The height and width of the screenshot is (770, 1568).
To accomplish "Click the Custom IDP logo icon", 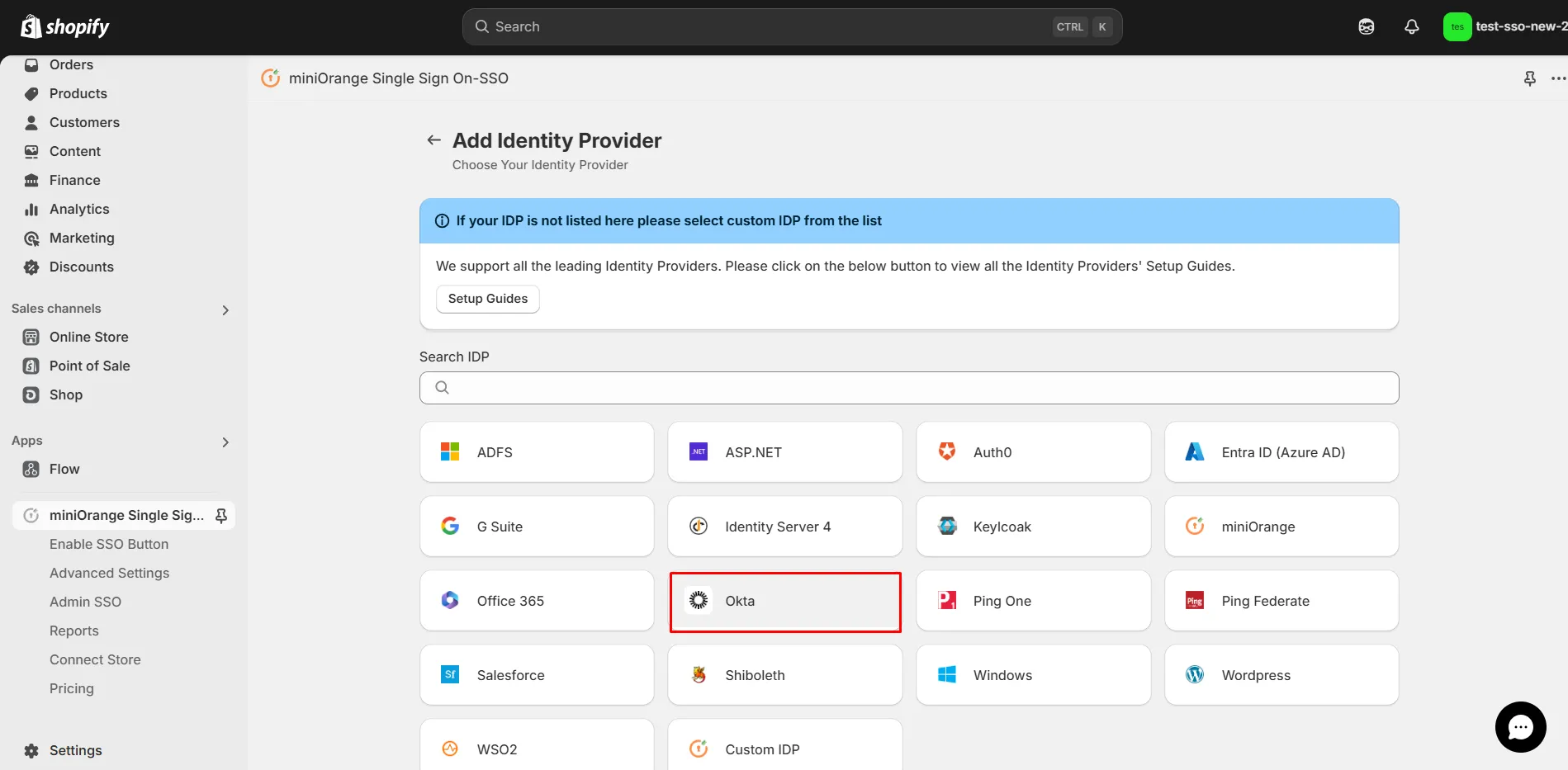I will [699, 749].
